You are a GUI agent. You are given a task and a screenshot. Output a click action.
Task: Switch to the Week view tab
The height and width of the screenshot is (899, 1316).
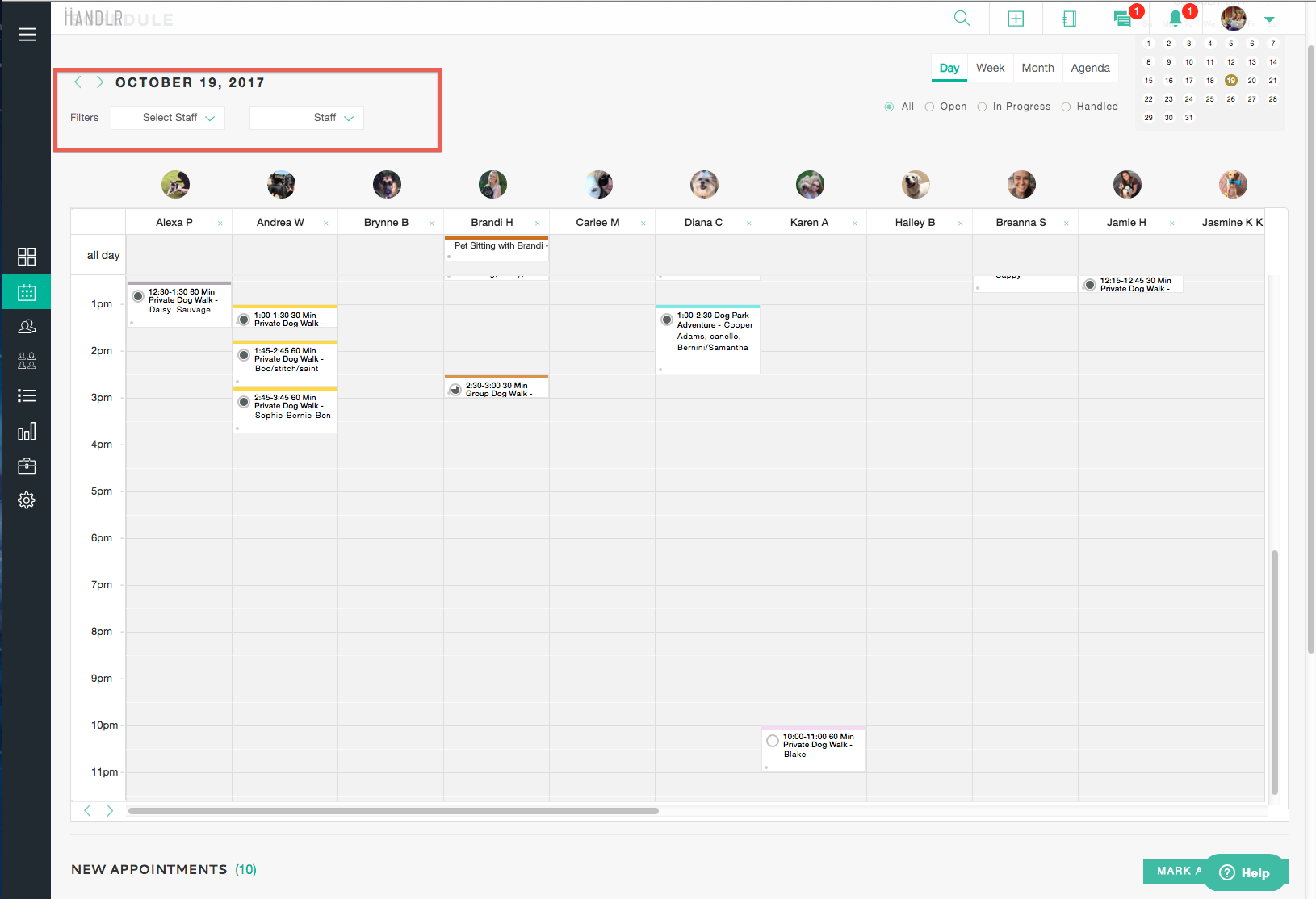coord(990,68)
